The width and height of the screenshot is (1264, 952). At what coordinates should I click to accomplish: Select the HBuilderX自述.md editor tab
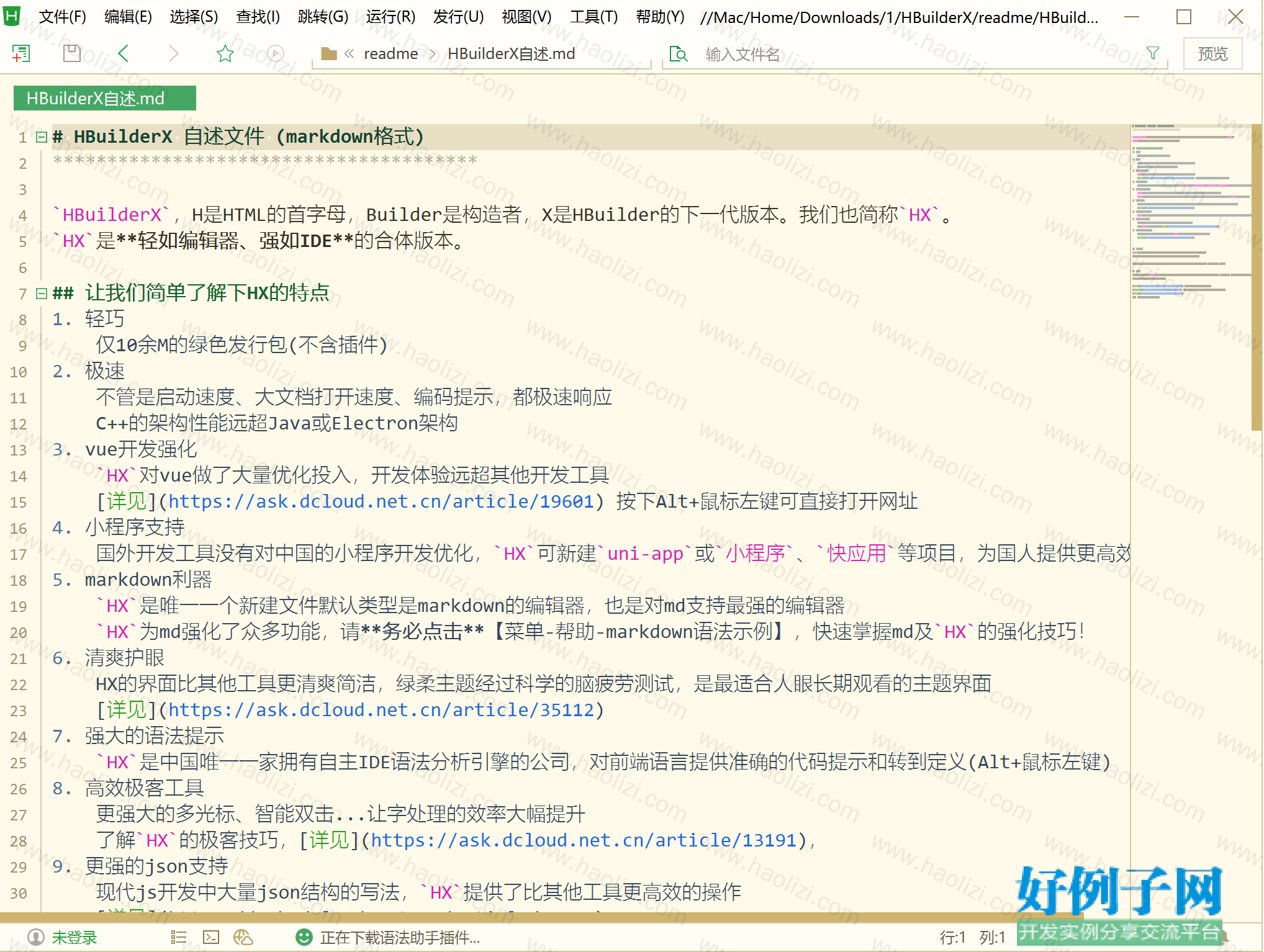(104, 98)
